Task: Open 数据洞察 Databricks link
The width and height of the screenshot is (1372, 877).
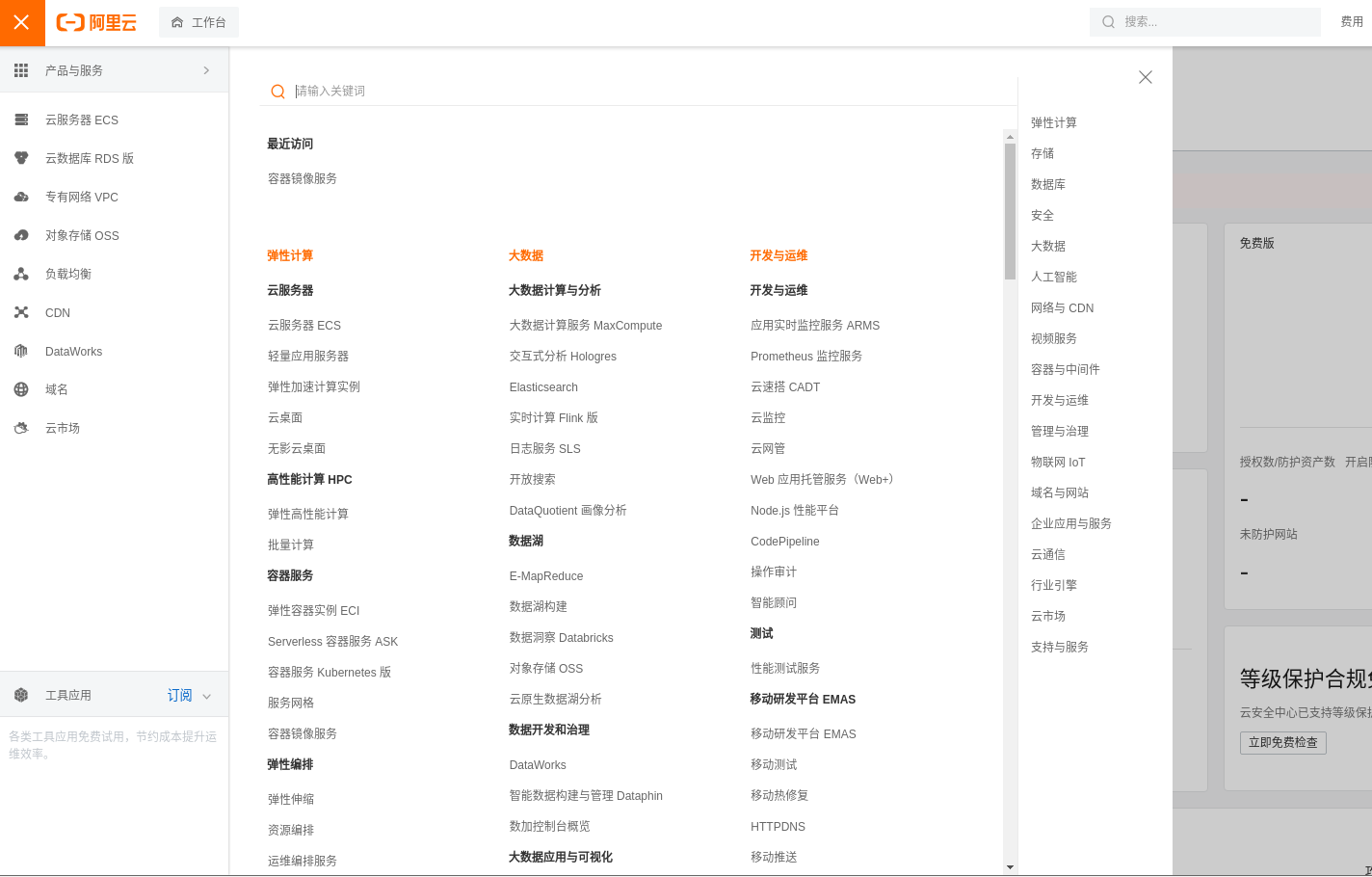Action: 562,637
